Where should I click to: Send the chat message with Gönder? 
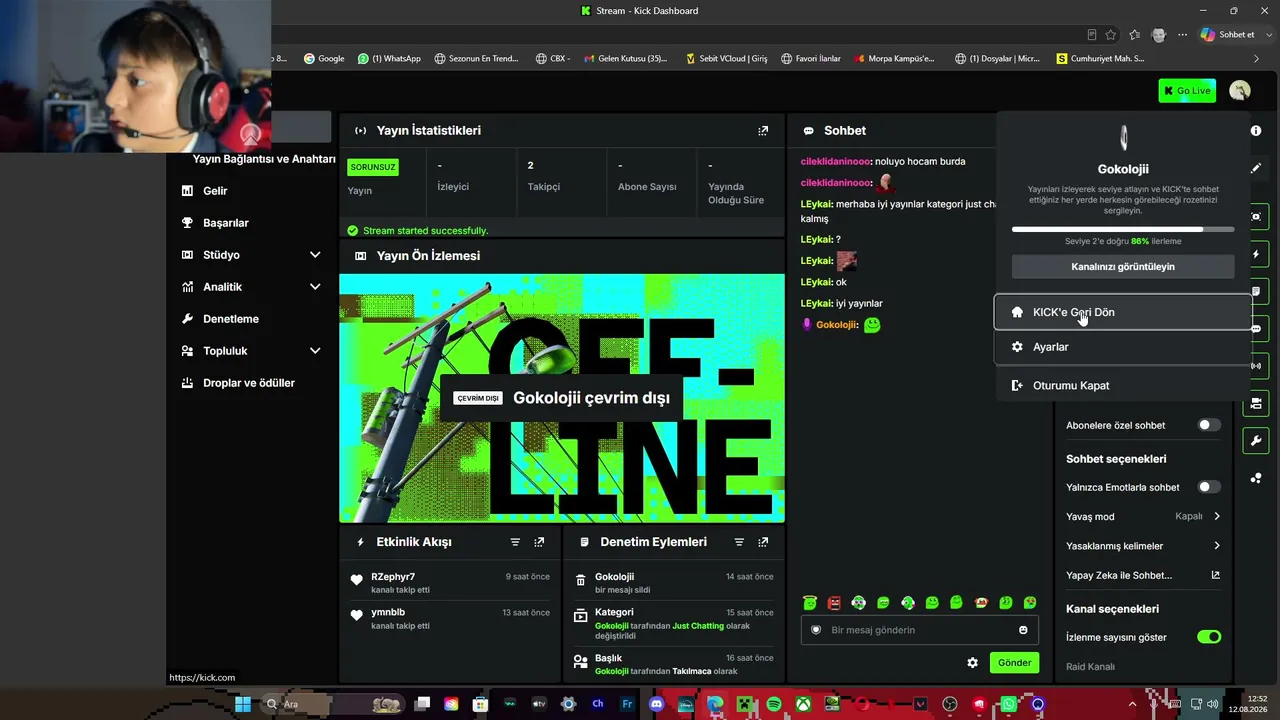(1014, 663)
